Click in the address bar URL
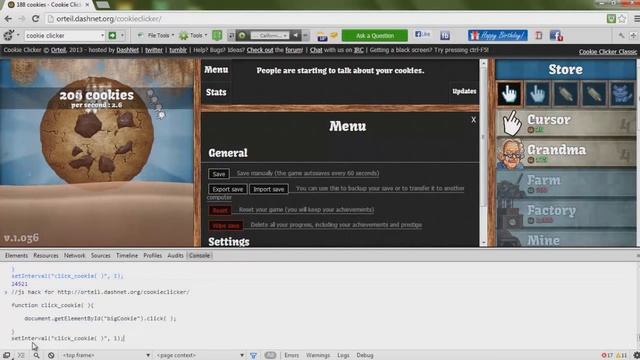This screenshot has width=640, height=360. click(109, 19)
